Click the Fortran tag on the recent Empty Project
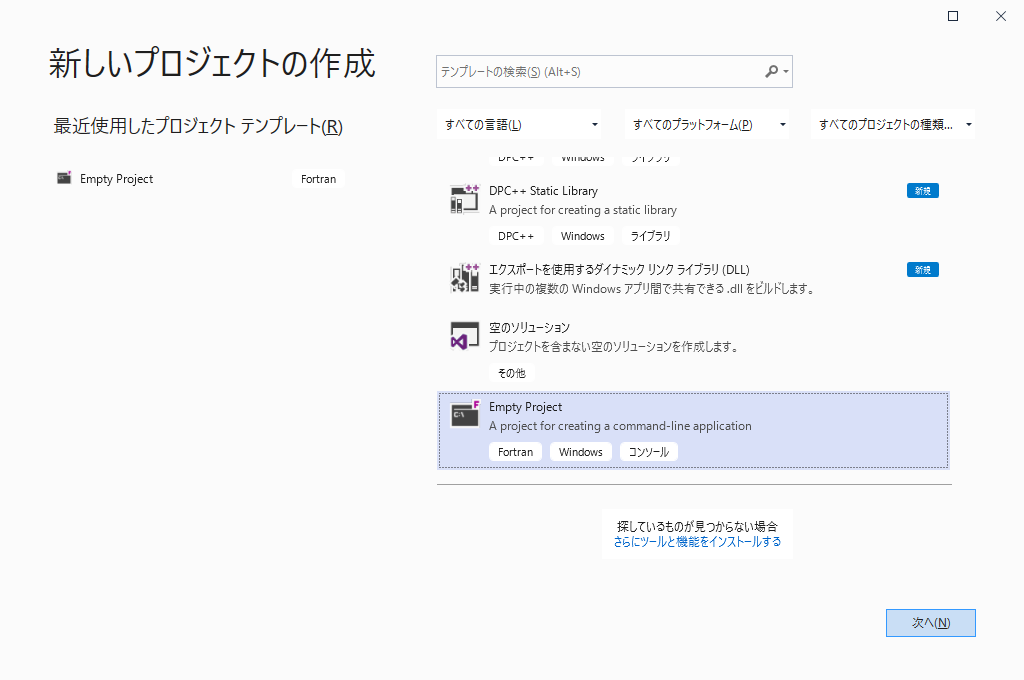Viewport: 1024px width, 680px height. pyautogui.click(x=318, y=178)
